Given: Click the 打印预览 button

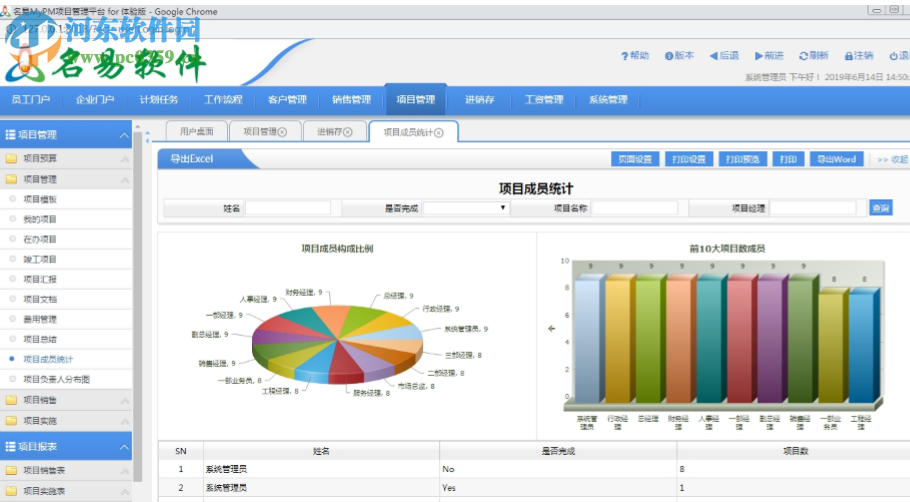Looking at the screenshot, I should point(743,159).
